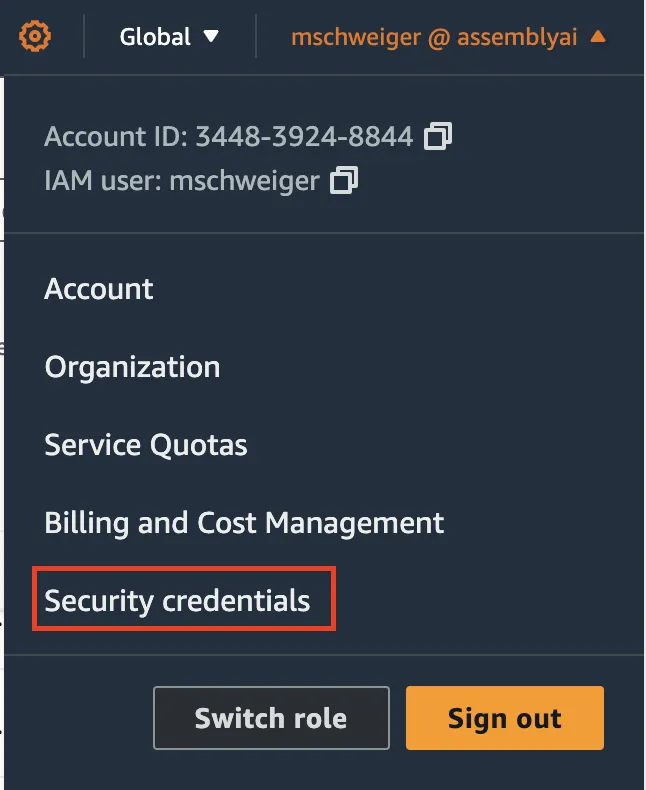Open Billing and Cost Management
646x790 pixels.
click(244, 522)
